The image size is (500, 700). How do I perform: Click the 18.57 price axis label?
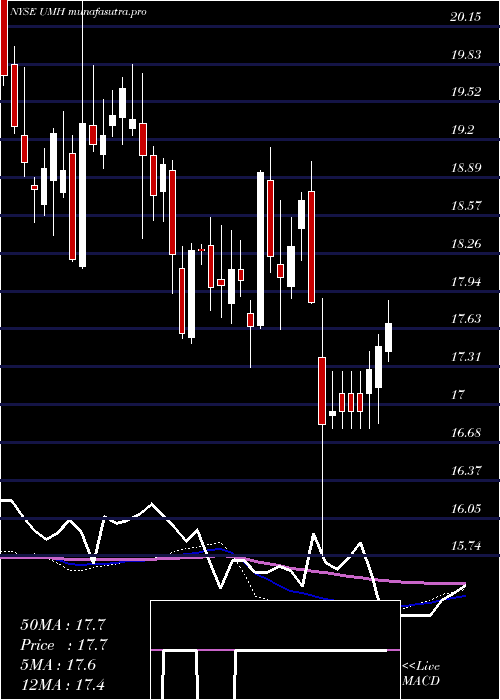466,206
